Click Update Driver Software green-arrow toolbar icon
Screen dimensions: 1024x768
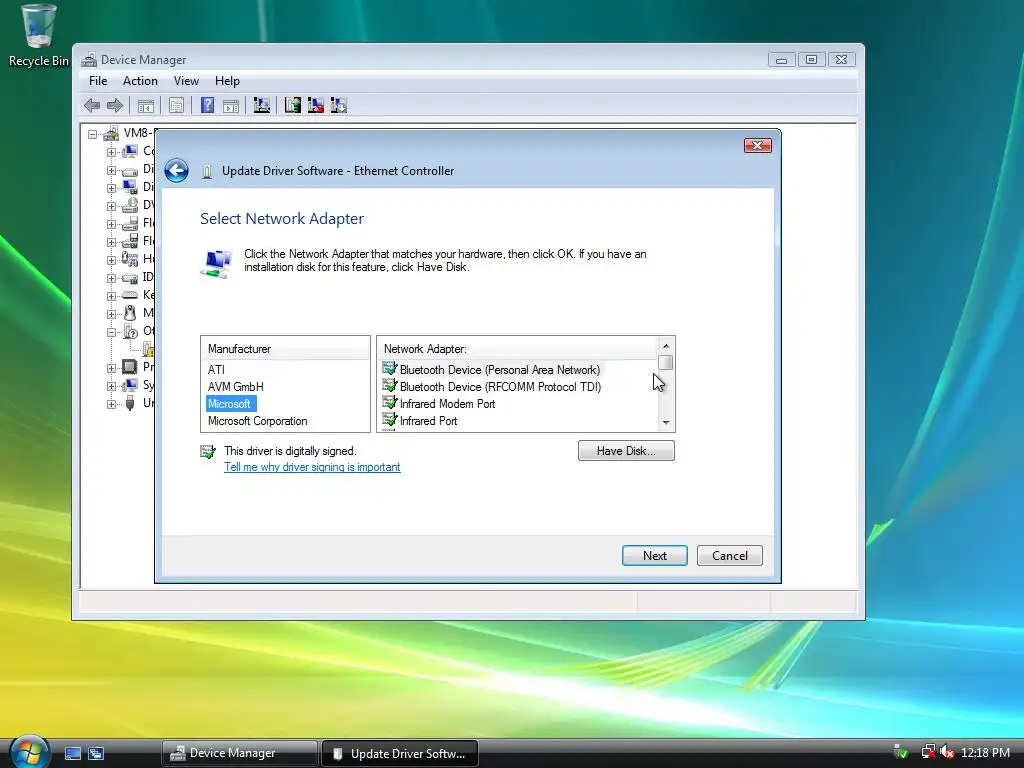[293, 105]
